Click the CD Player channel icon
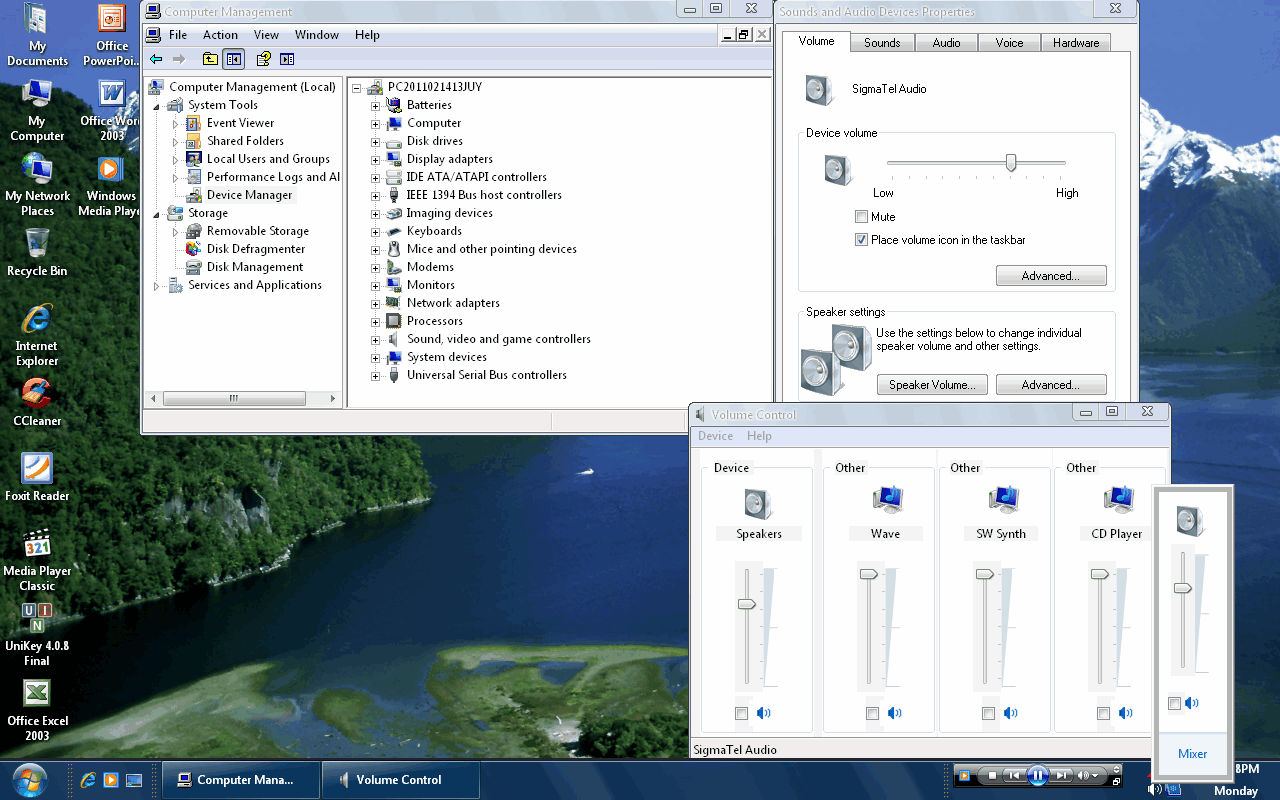The height and width of the screenshot is (800, 1280). (1117, 500)
